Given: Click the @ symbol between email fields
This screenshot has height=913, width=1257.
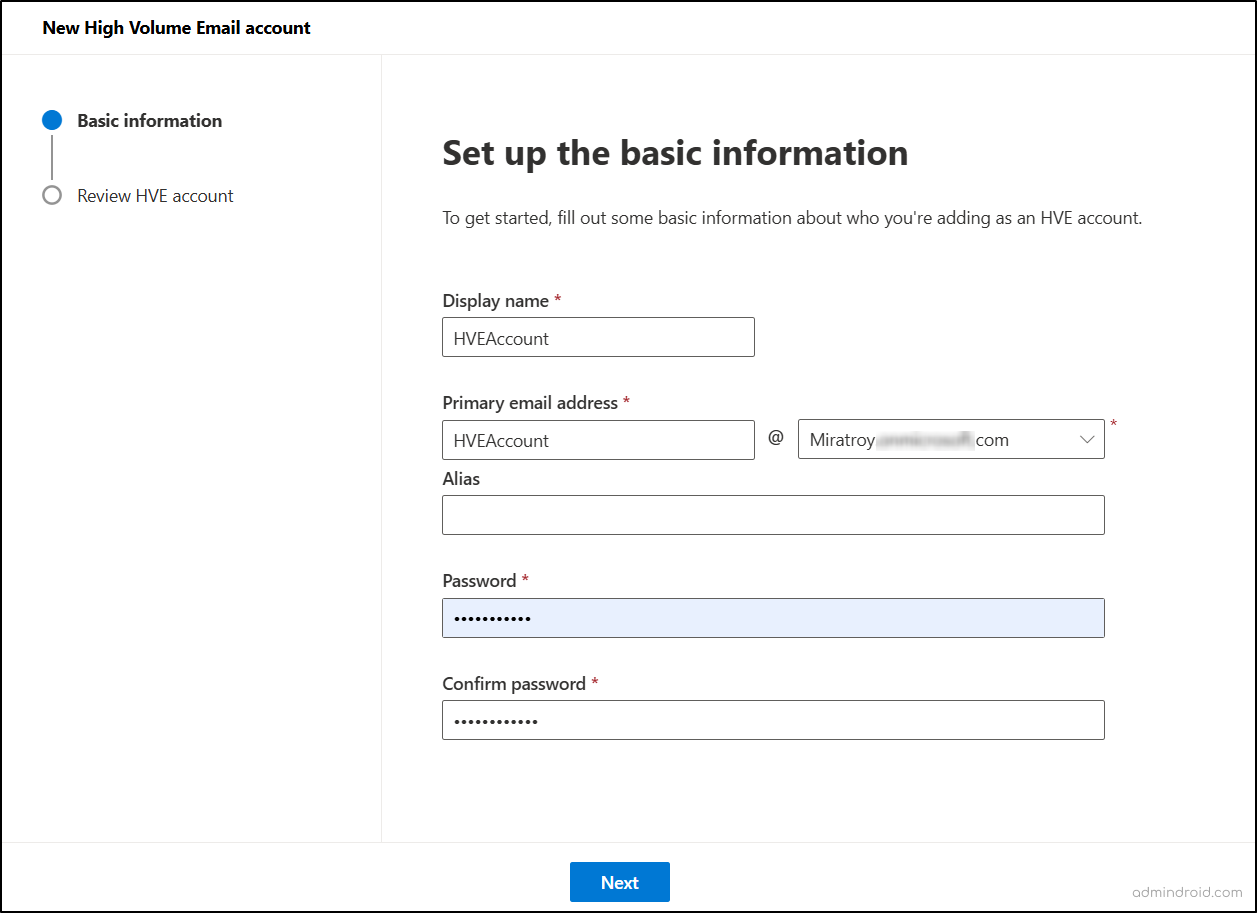Looking at the screenshot, I should [x=775, y=439].
